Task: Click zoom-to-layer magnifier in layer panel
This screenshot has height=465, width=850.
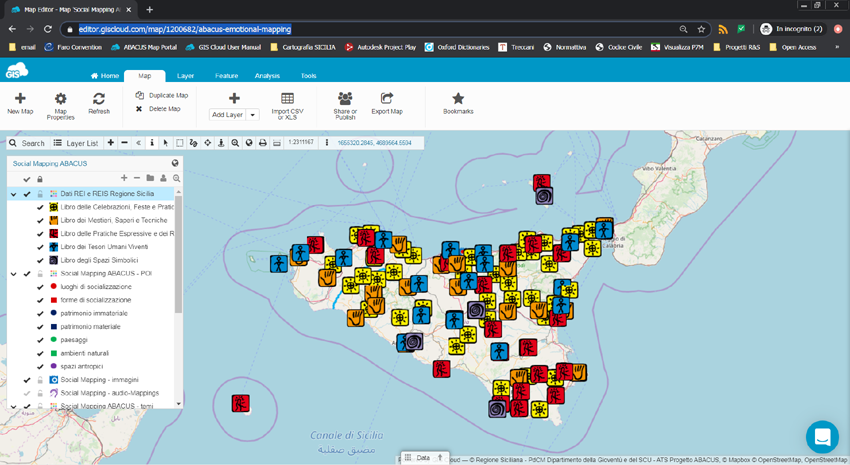Action: pyautogui.click(x=176, y=178)
